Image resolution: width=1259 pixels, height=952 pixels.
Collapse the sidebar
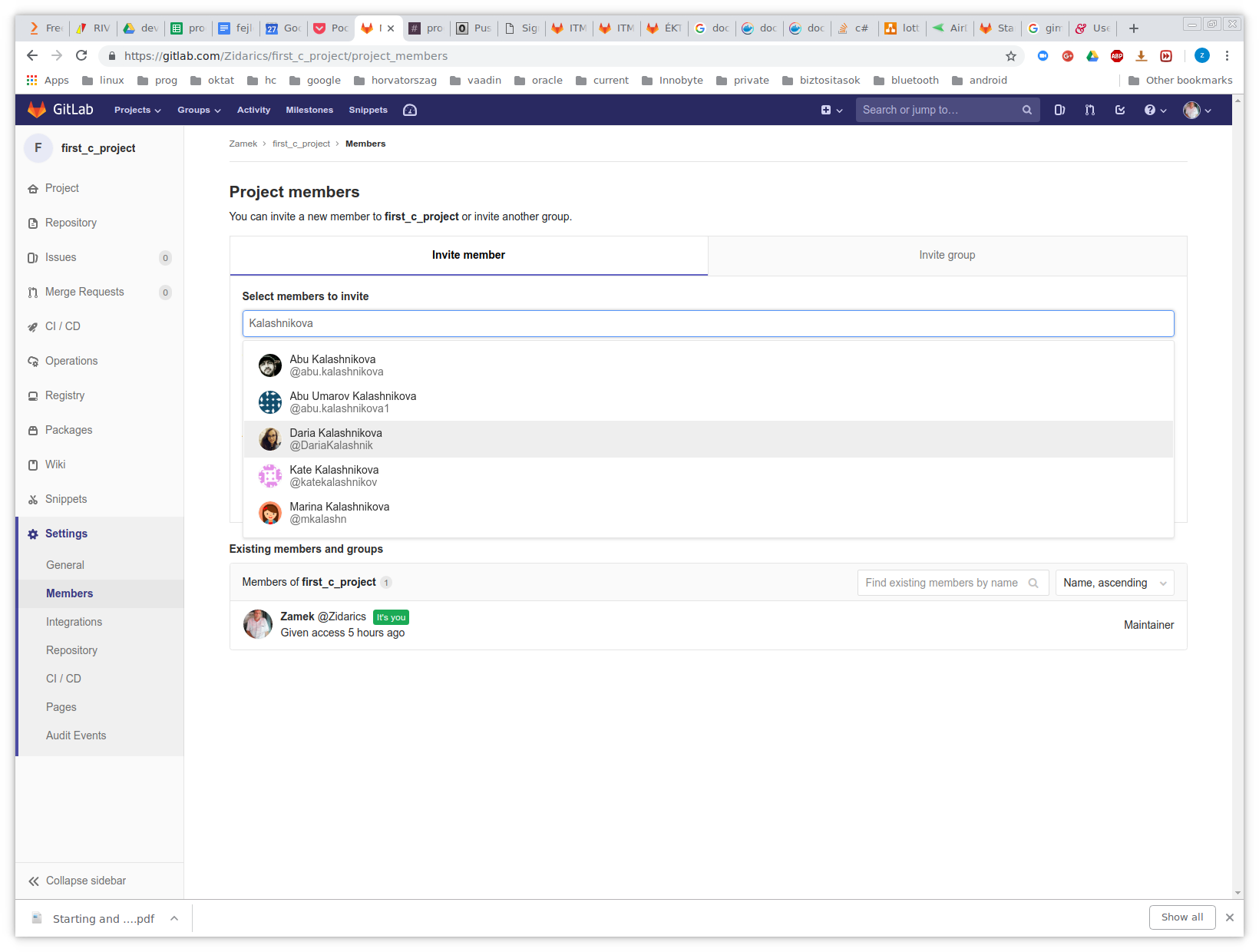[x=77, y=881]
